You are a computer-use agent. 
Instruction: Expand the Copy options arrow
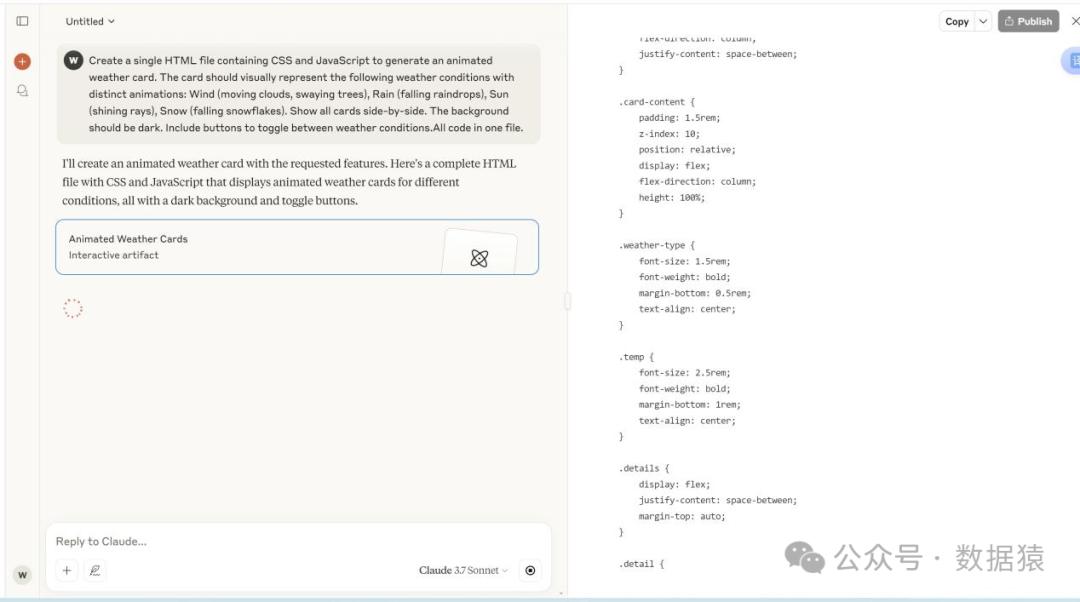(x=984, y=21)
